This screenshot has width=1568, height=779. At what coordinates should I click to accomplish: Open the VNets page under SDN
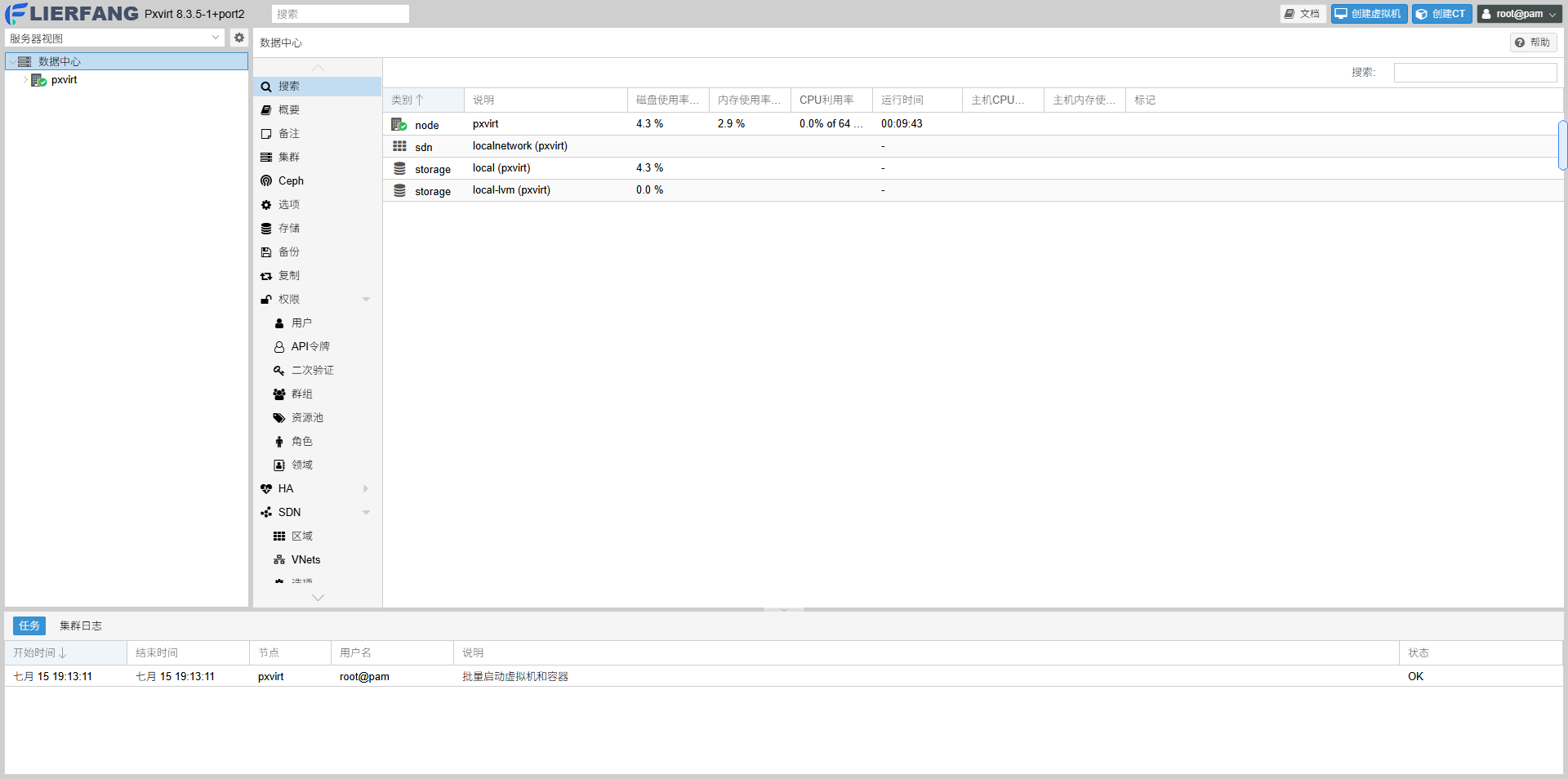tap(305, 559)
